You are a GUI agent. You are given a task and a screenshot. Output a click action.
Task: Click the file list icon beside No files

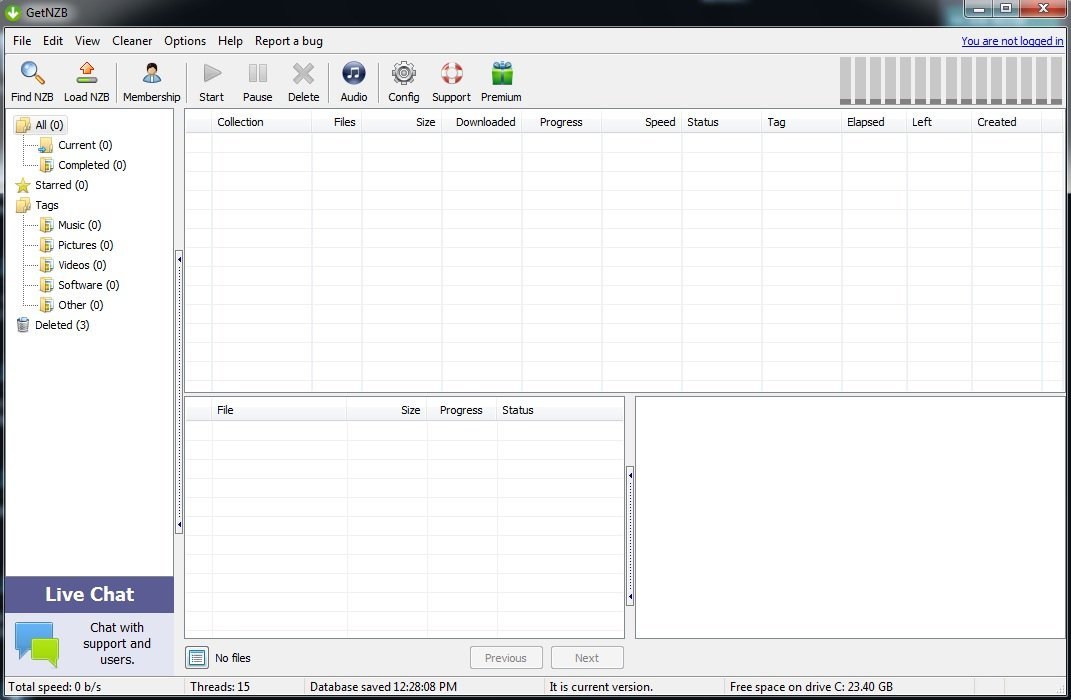pos(197,657)
